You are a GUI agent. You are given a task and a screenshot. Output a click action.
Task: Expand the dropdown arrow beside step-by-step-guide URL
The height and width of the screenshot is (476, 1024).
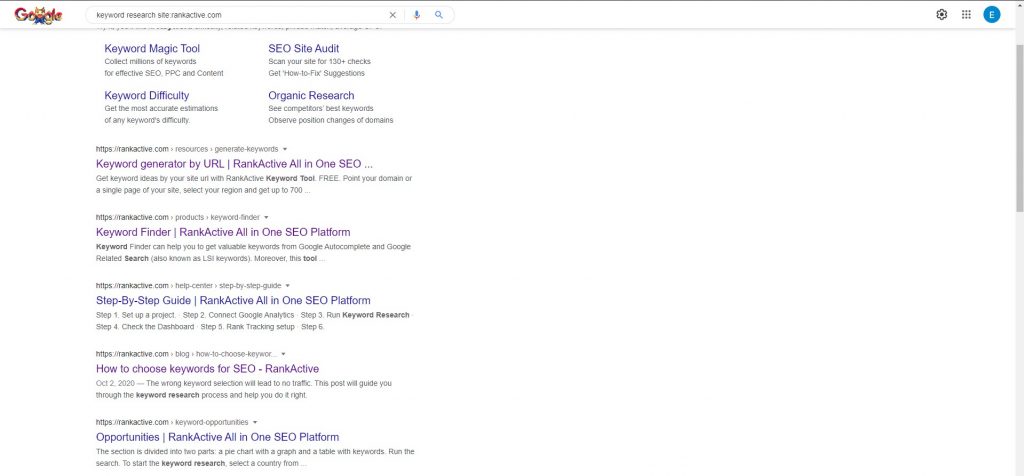(x=288, y=285)
